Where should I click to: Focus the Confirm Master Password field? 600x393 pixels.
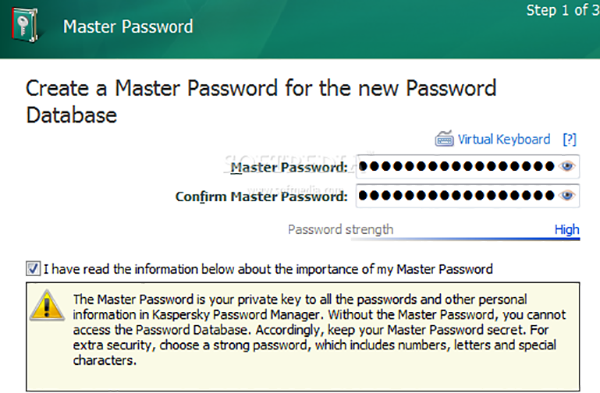pyautogui.click(x=468, y=196)
